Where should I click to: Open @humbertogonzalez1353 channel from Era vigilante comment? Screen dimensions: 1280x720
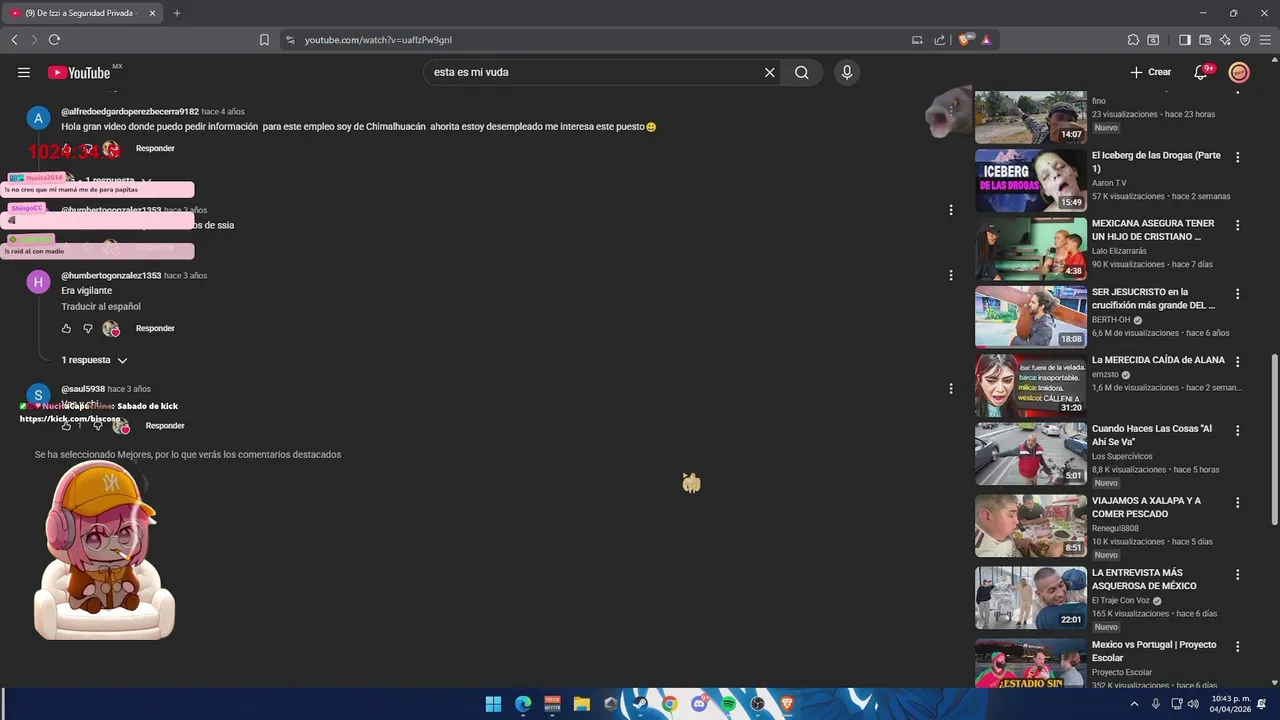click(111, 275)
